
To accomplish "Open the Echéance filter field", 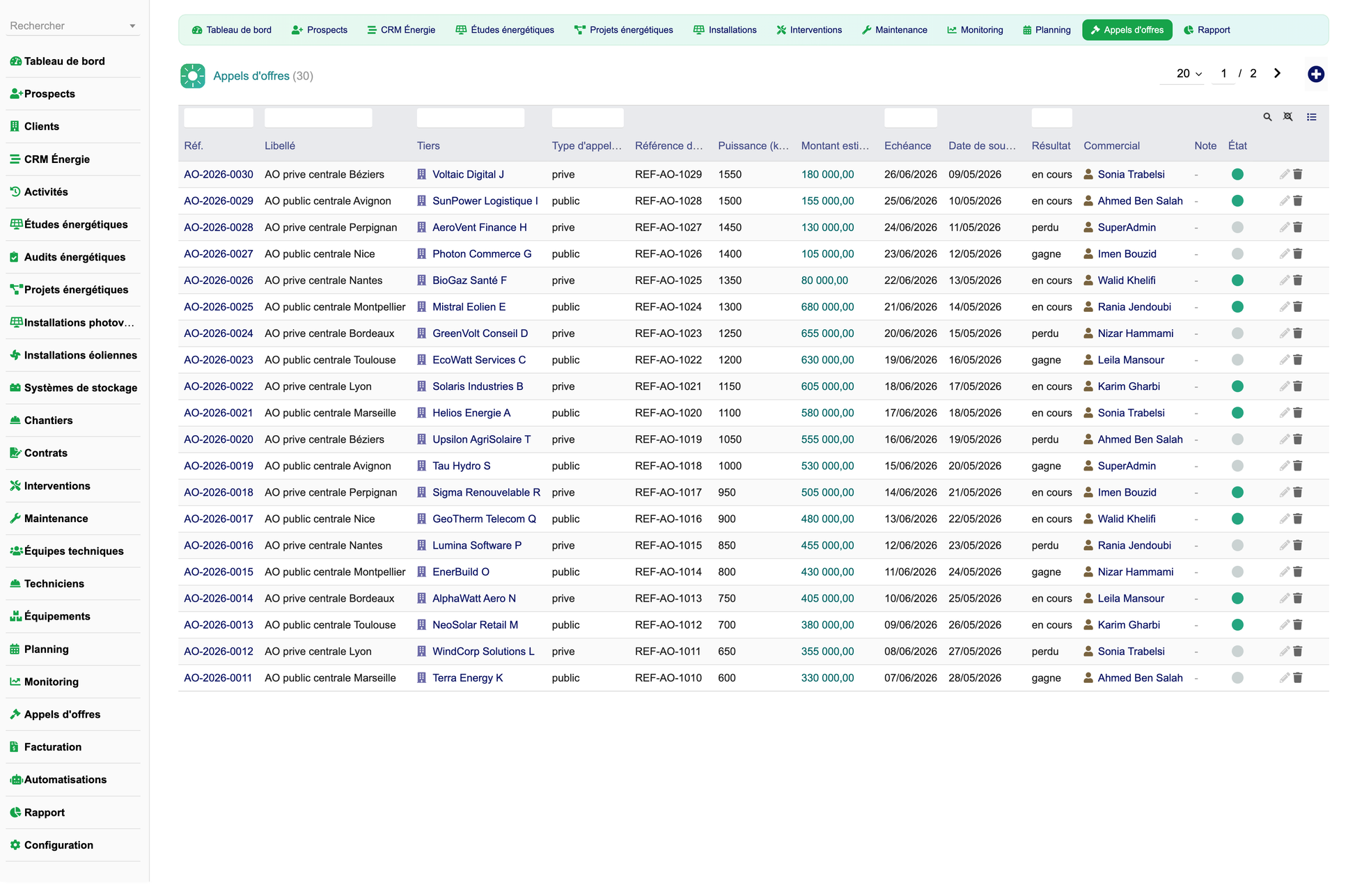I will [x=910, y=118].
